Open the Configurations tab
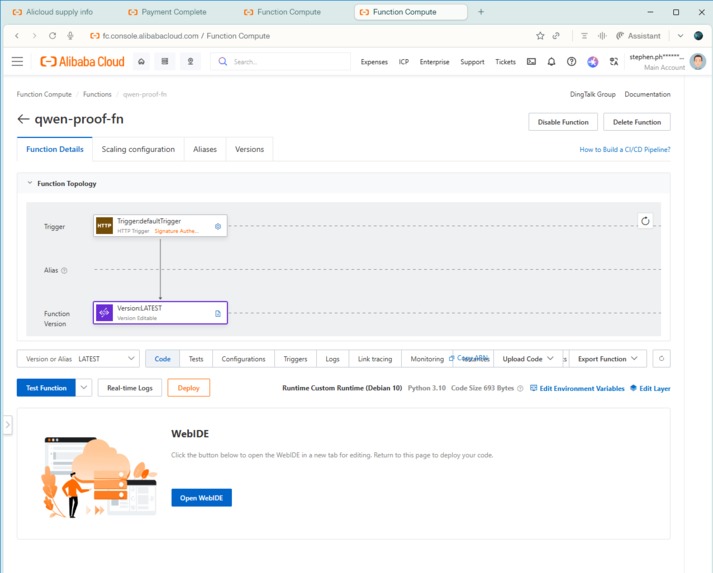 tap(243, 359)
